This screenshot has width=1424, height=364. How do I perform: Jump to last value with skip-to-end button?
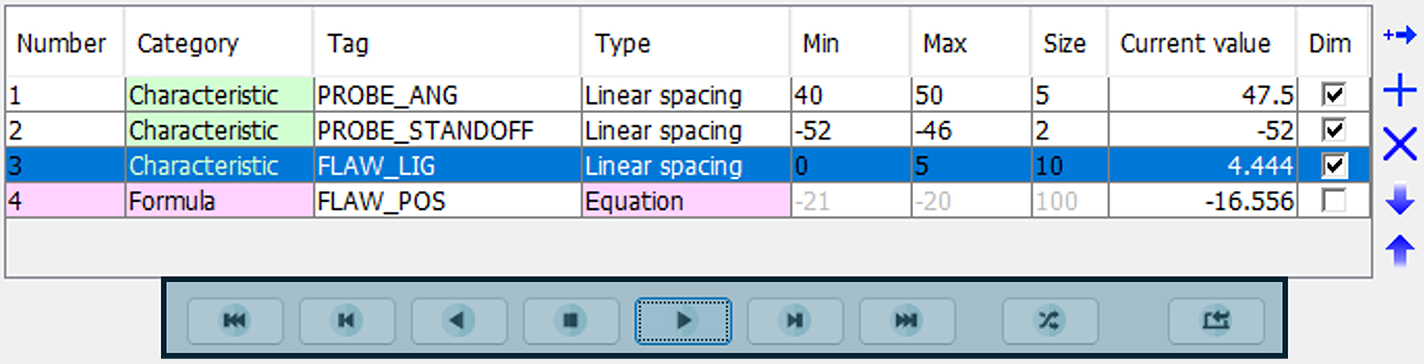pyautogui.click(x=907, y=320)
